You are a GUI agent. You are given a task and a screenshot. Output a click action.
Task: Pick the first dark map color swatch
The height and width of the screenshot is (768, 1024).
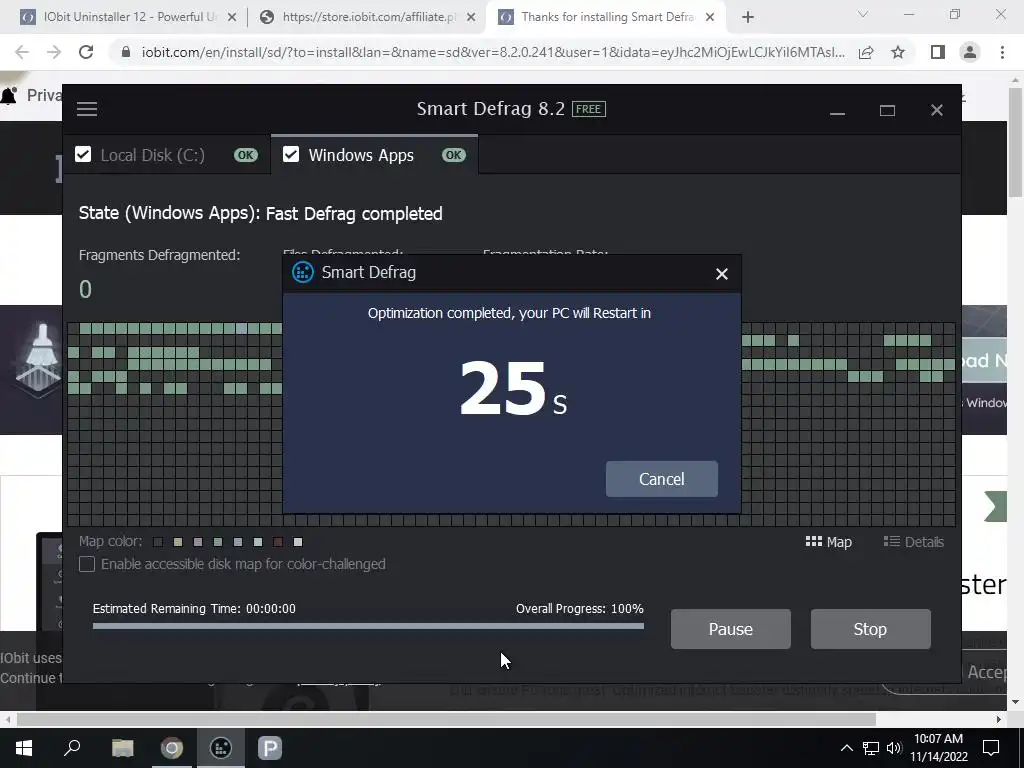(158, 542)
